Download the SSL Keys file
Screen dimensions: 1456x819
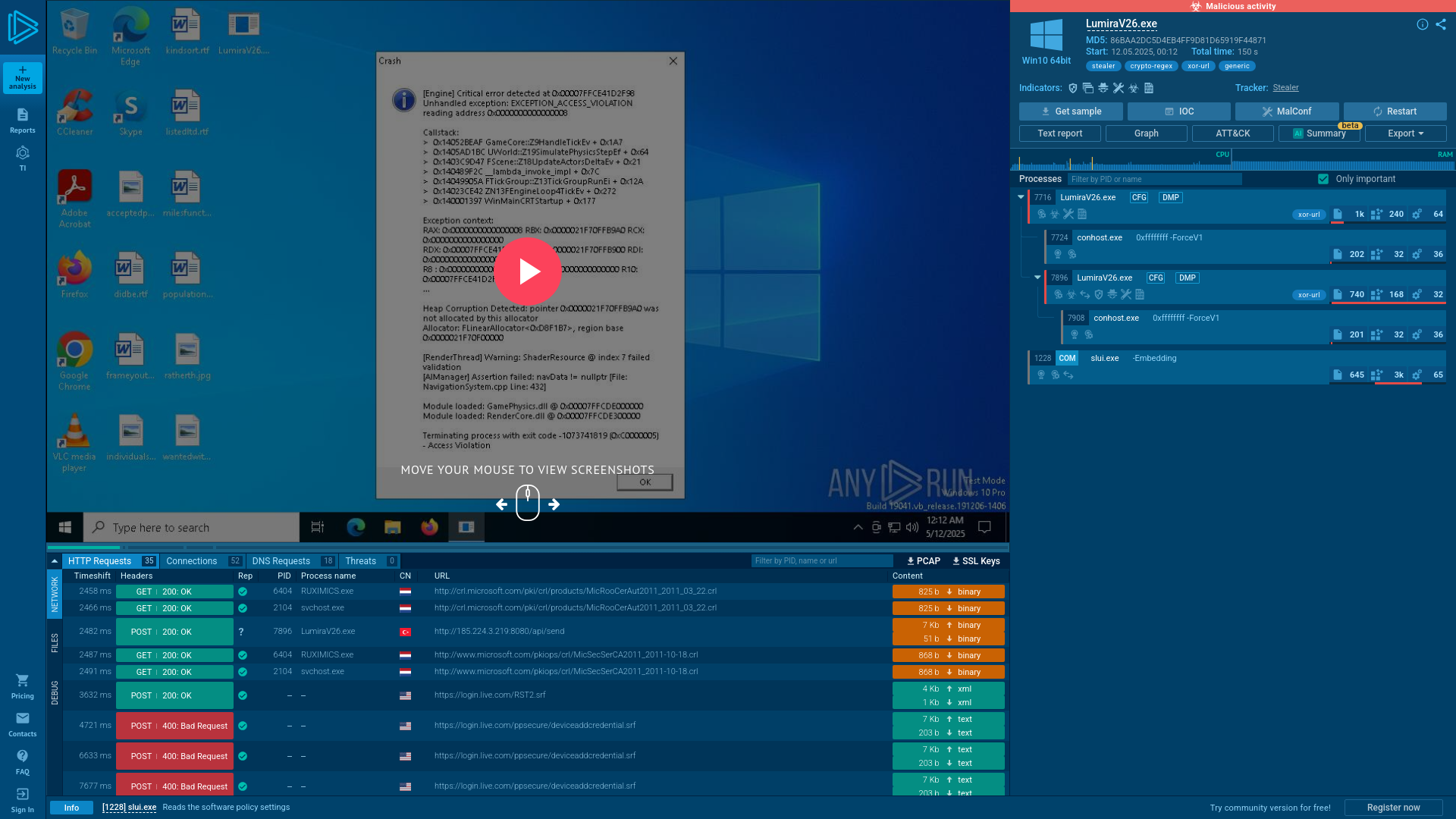tap(976, 561)
